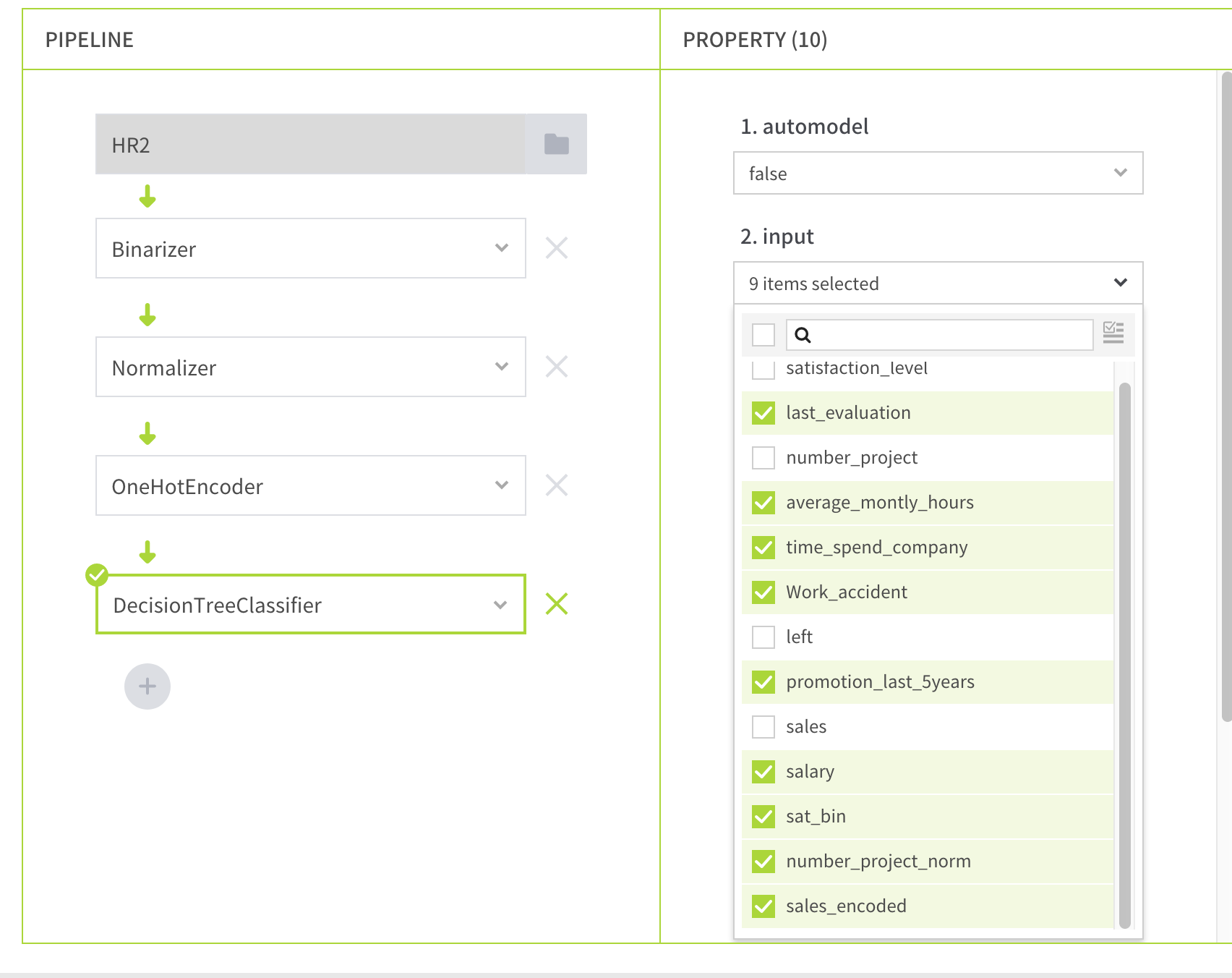The height and width of the screenshot is (978, 1232).
Task: Uncheck Work_accident
Action: [x=763, y=592]
